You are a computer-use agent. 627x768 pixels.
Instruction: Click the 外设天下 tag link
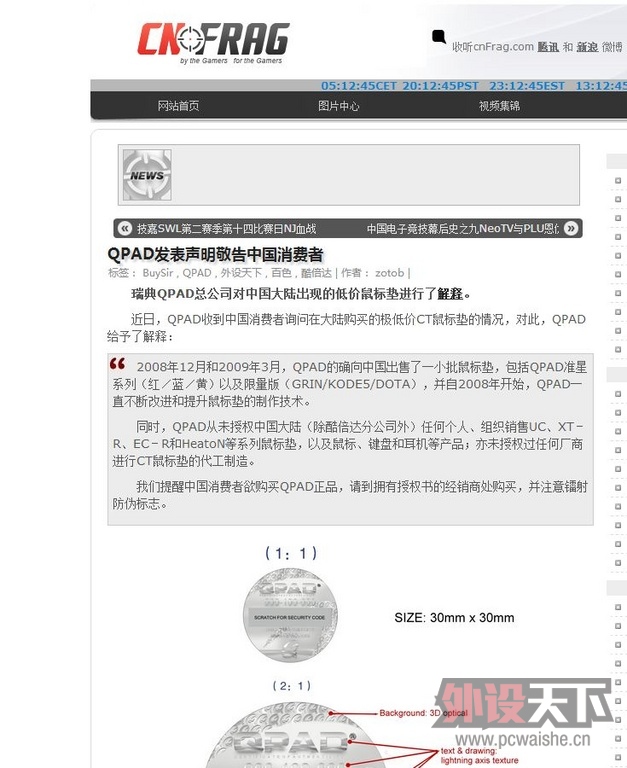pyautogui.click(x=241, y=273)
